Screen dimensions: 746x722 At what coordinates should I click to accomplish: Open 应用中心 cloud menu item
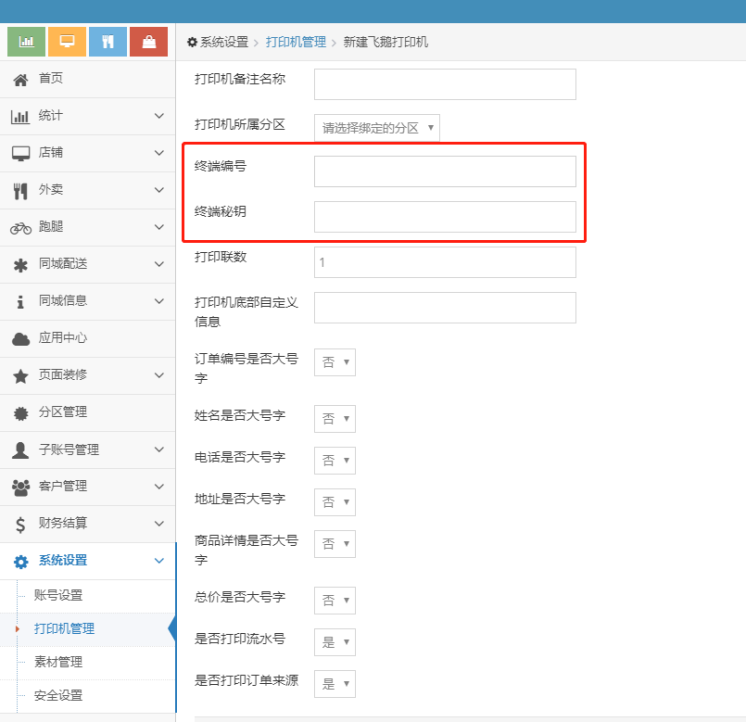coord(62,338)
